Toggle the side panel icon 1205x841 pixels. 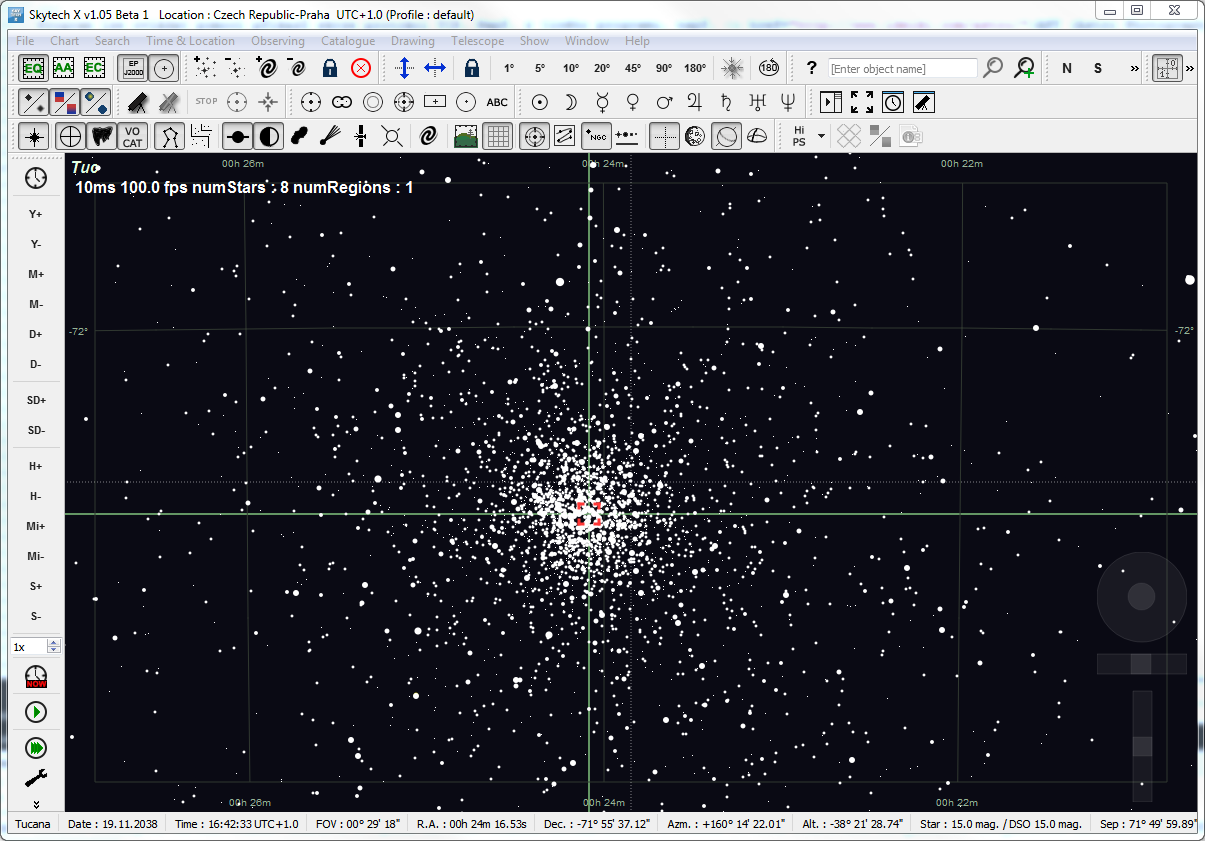point(831,102)
